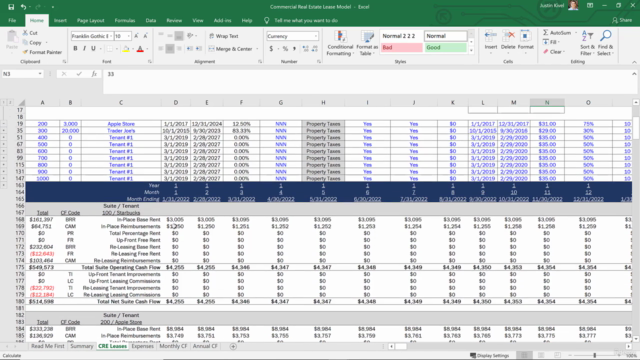
Task: Apply the Good cell style
Action: 445,47
